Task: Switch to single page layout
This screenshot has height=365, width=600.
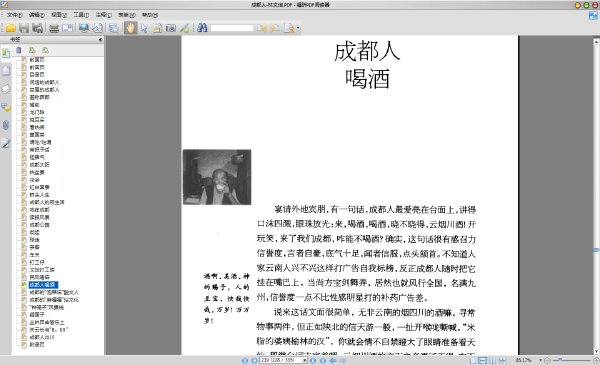Action: click(x=473, y=360)
